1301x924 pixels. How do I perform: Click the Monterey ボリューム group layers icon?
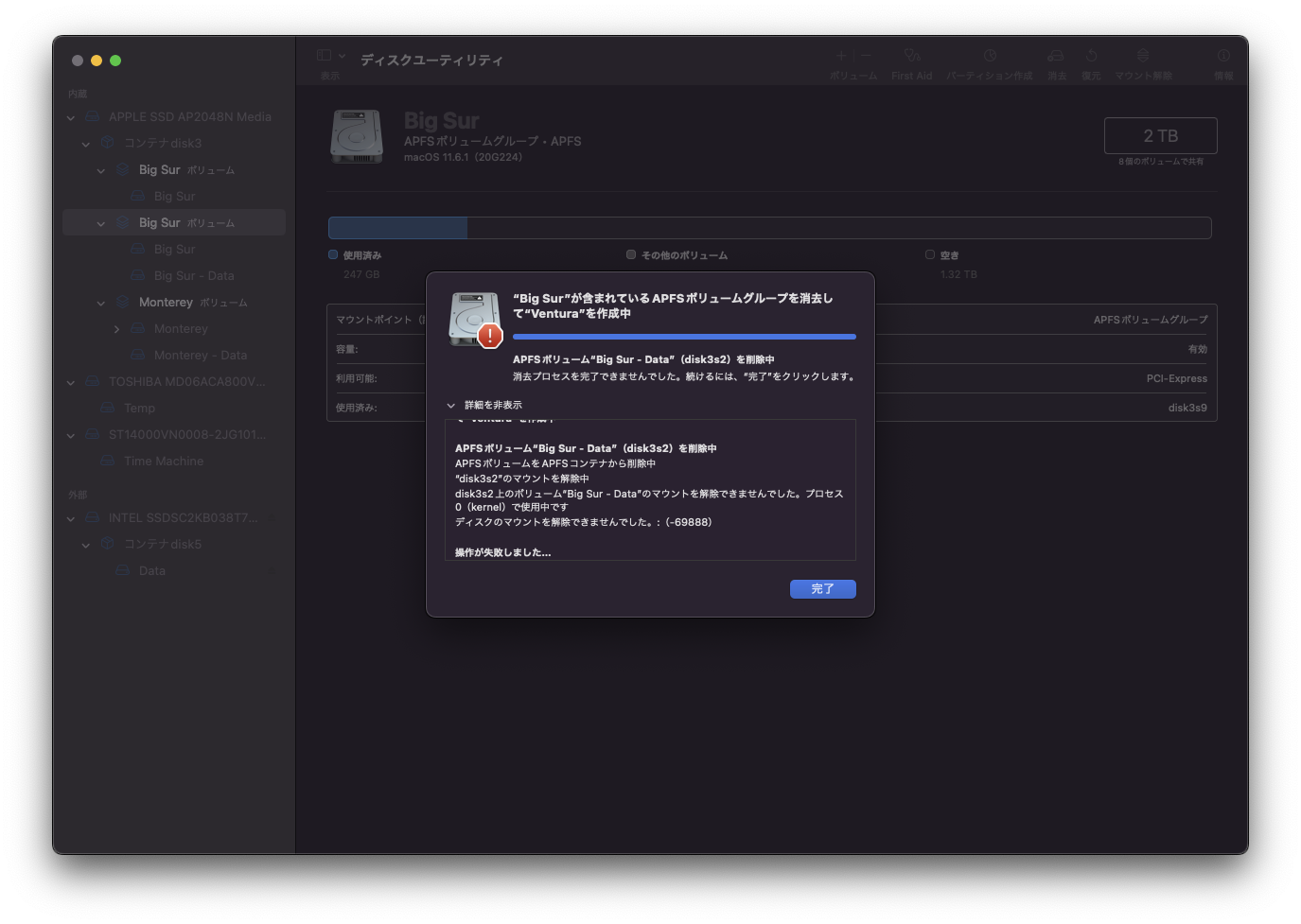coord(123,302)
